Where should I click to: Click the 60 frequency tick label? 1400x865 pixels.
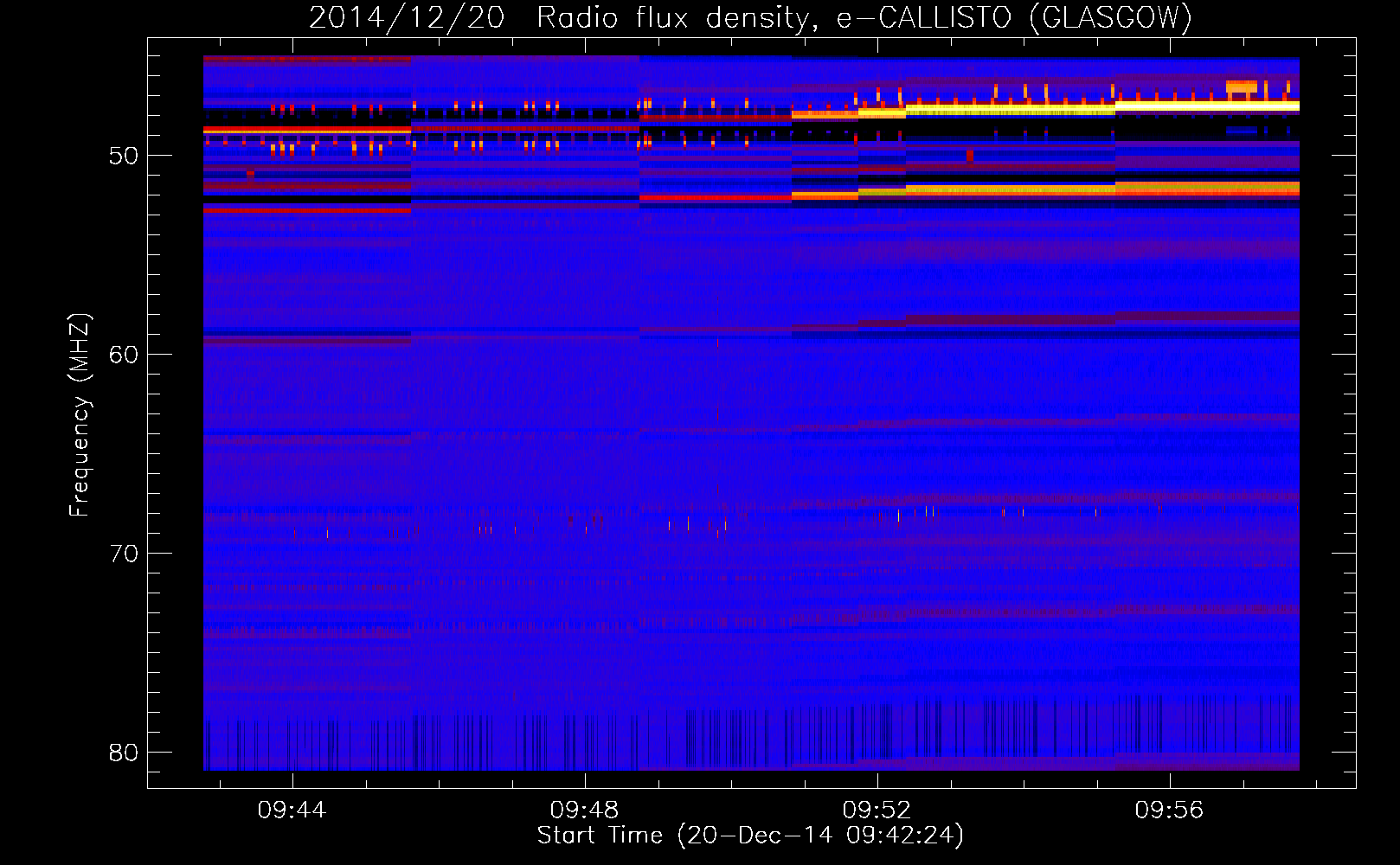[123, 355]
